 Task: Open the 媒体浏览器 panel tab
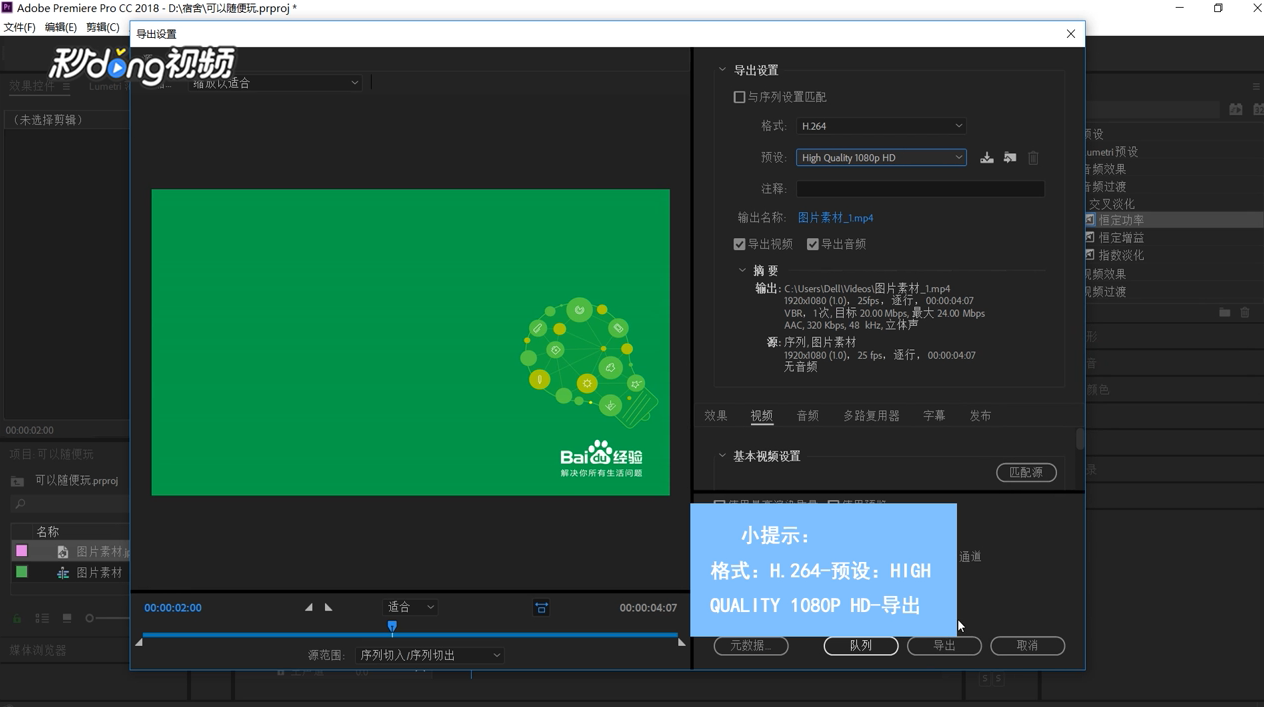[38, 650]
